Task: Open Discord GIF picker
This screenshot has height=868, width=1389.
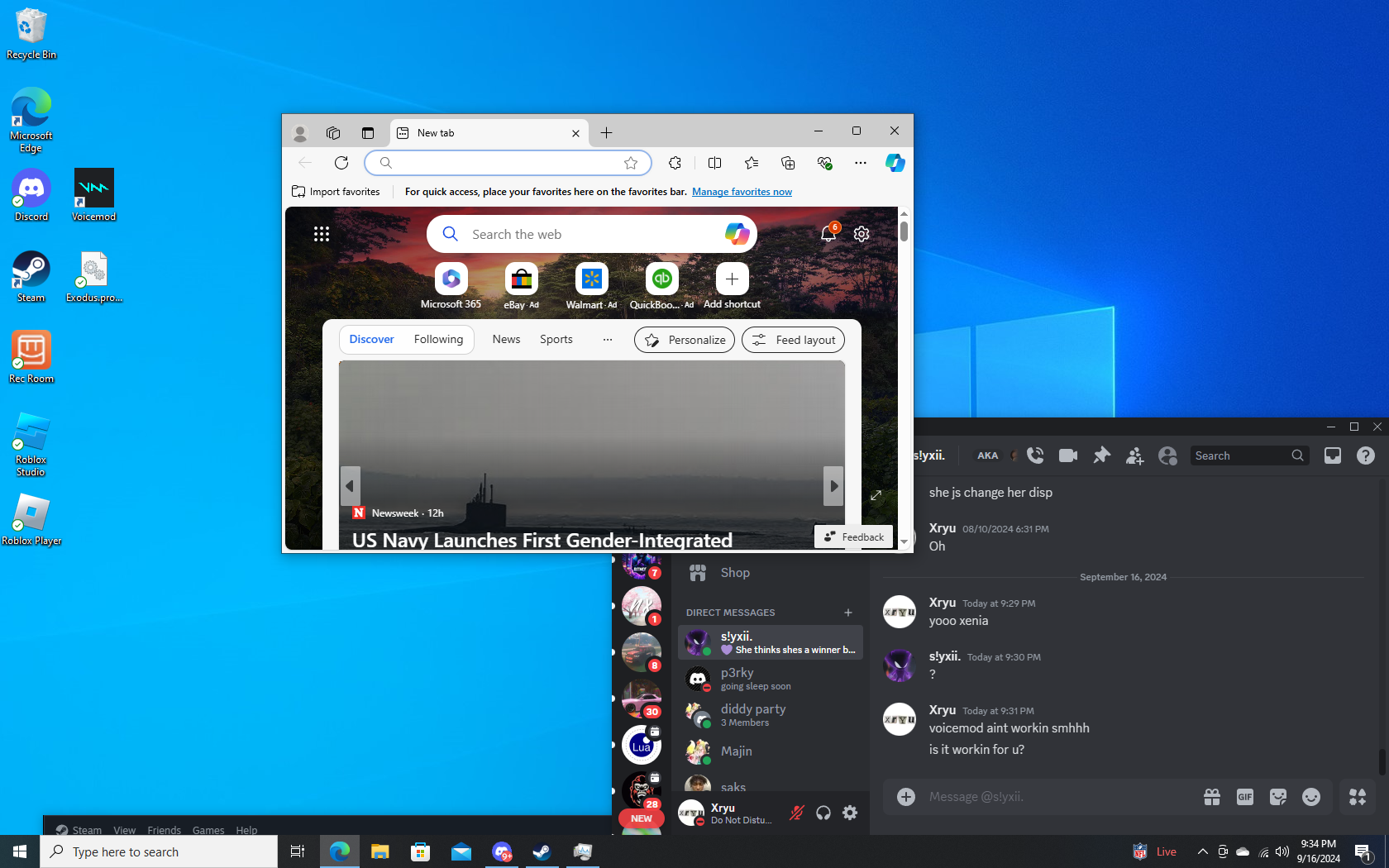Action: pos(1245,797)
